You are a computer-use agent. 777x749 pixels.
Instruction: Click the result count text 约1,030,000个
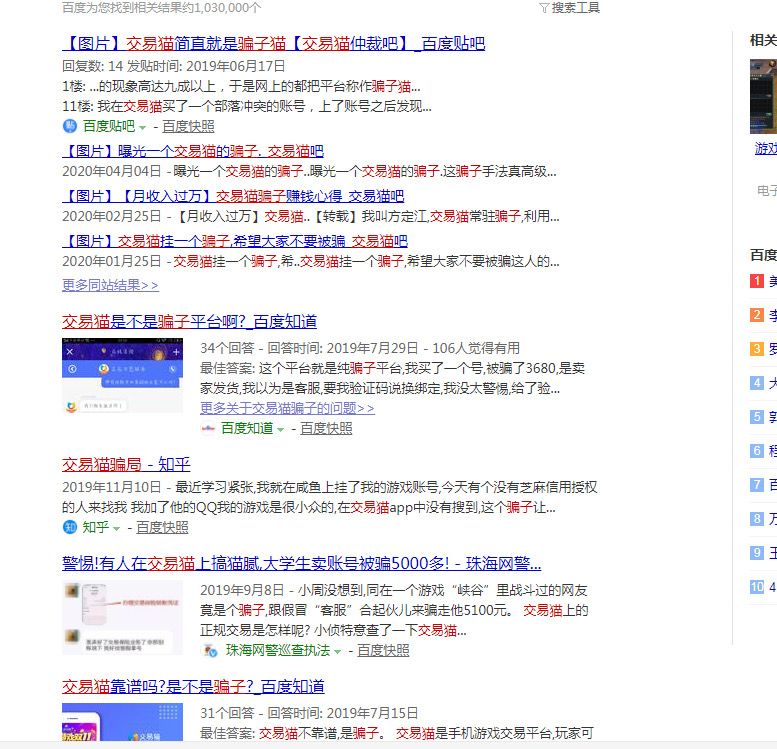221,7
